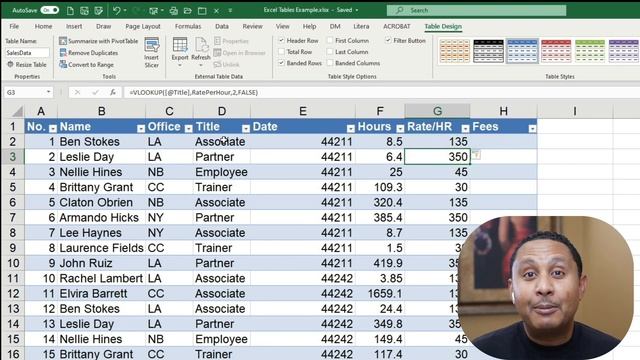Open the Date column filter dropdown

click(351, 129)
